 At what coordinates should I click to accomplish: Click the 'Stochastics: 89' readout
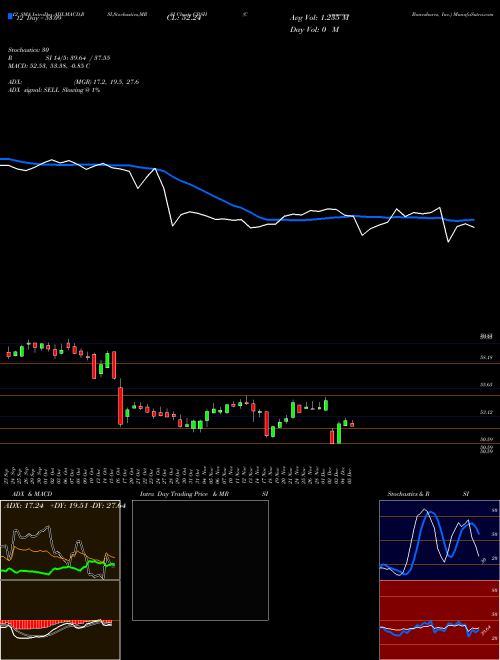coord(28,50)
